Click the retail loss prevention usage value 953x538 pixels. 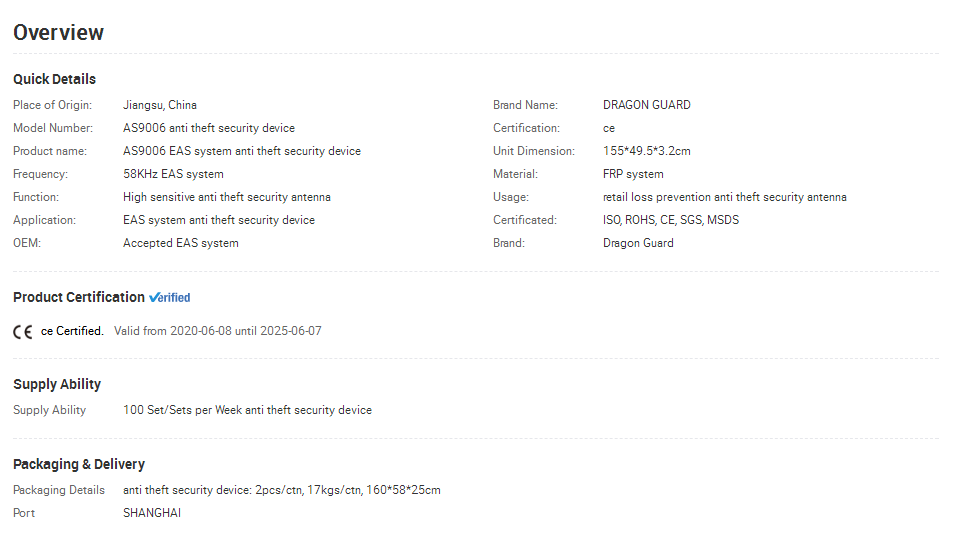[x=724, y=197]
